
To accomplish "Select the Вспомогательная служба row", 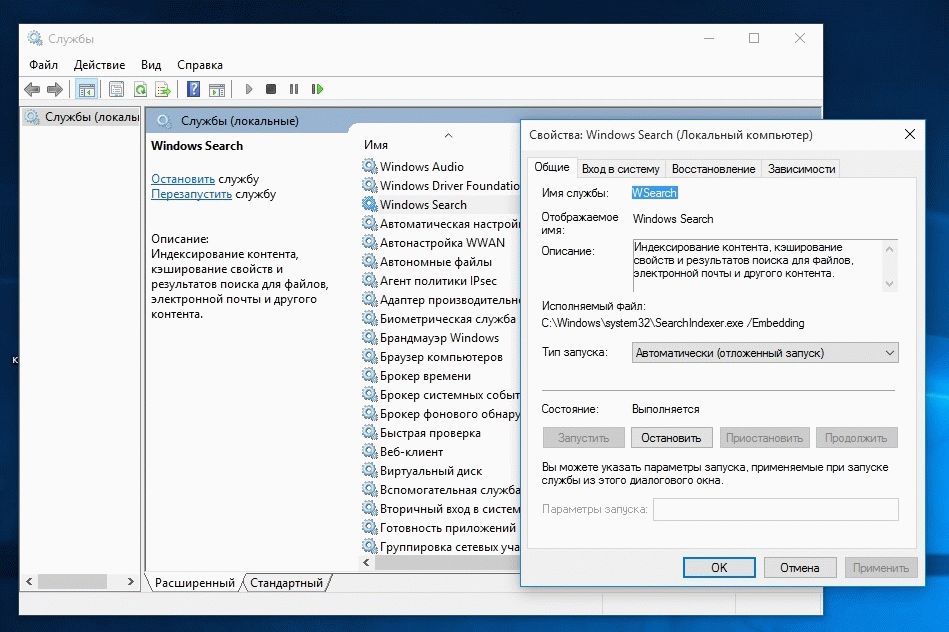I will point(441,489).
